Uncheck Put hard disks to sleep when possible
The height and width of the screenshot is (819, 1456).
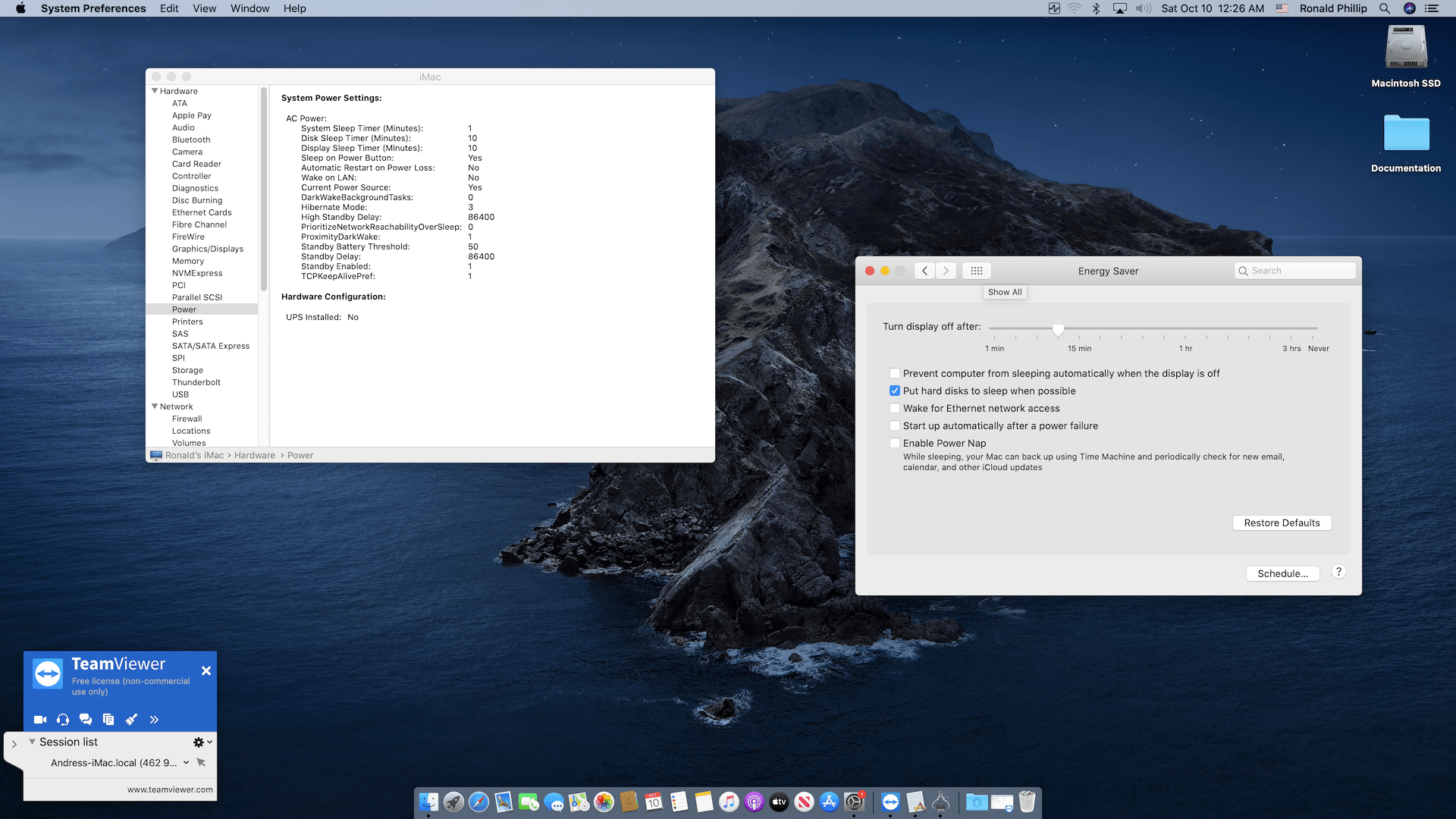(x=895, y=391)
